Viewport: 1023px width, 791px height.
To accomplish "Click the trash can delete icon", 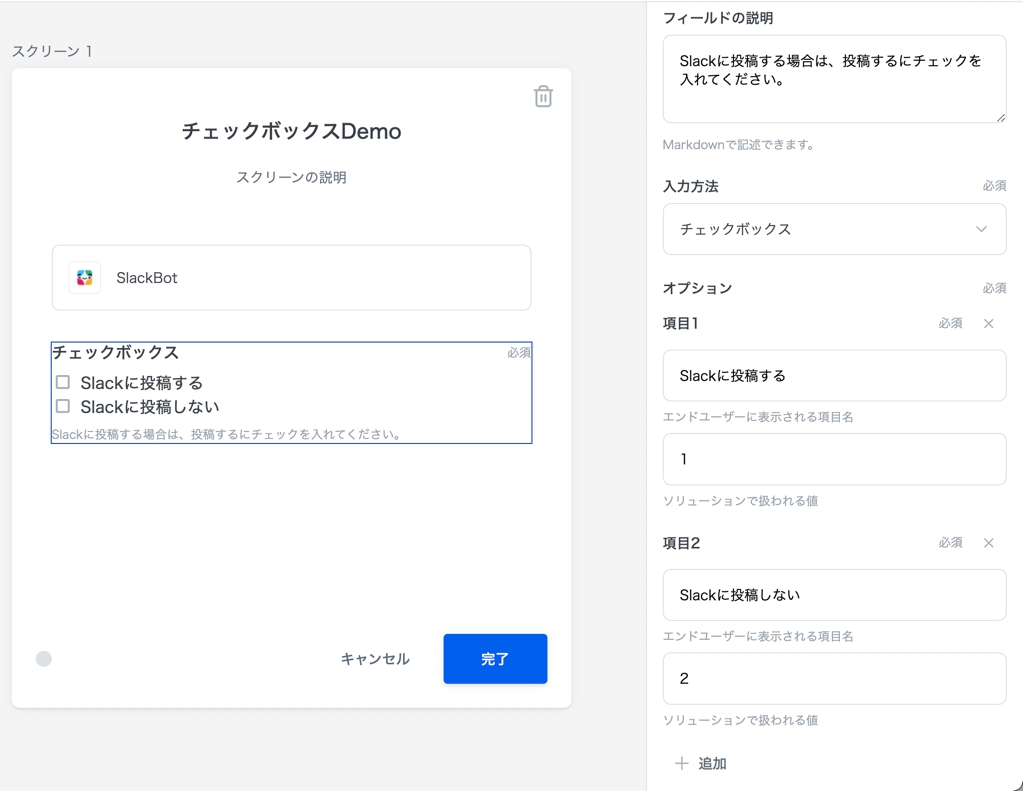I will click(x=543, y=96).
